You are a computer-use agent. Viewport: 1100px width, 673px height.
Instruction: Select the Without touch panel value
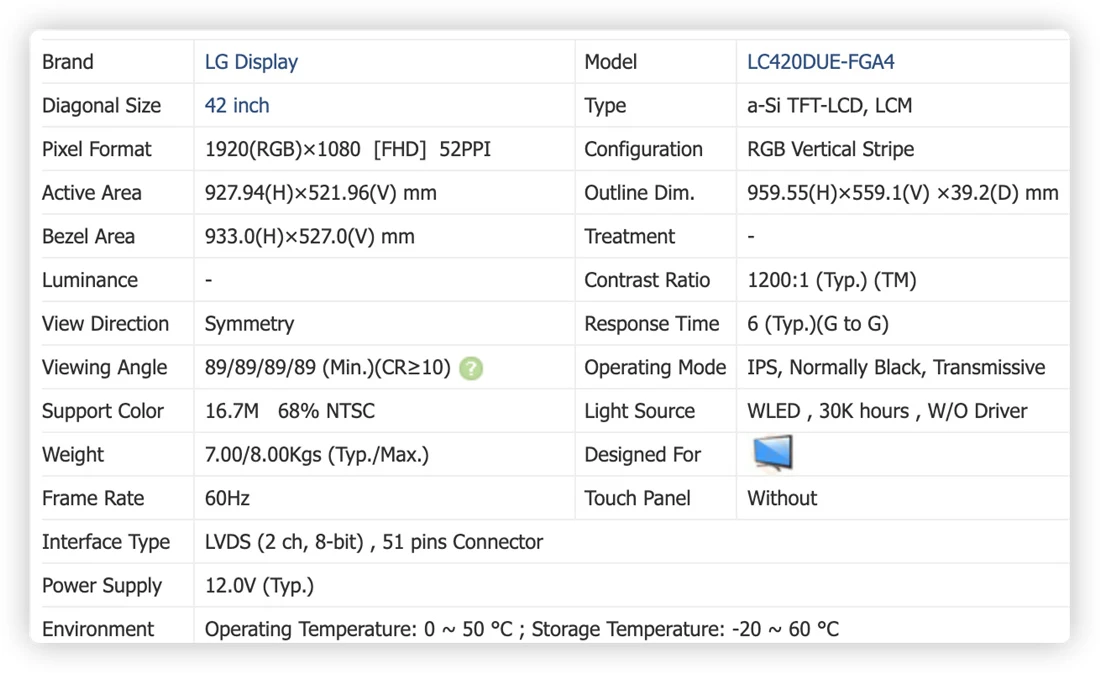pyautogui.click(x=782, y=498)
